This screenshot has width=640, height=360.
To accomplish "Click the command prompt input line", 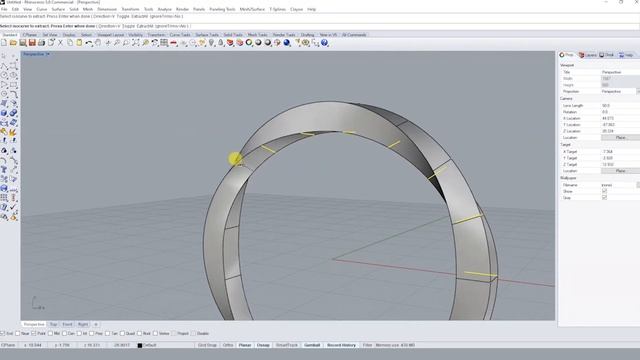I will coord(320,26).
